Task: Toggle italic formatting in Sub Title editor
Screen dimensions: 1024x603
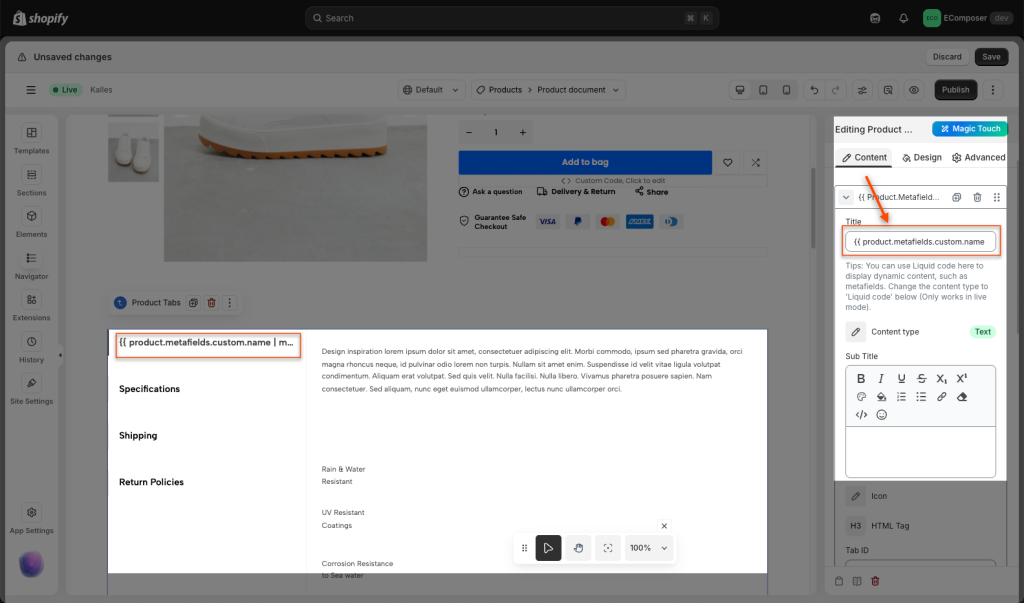Action: click(x=881, y=379)
